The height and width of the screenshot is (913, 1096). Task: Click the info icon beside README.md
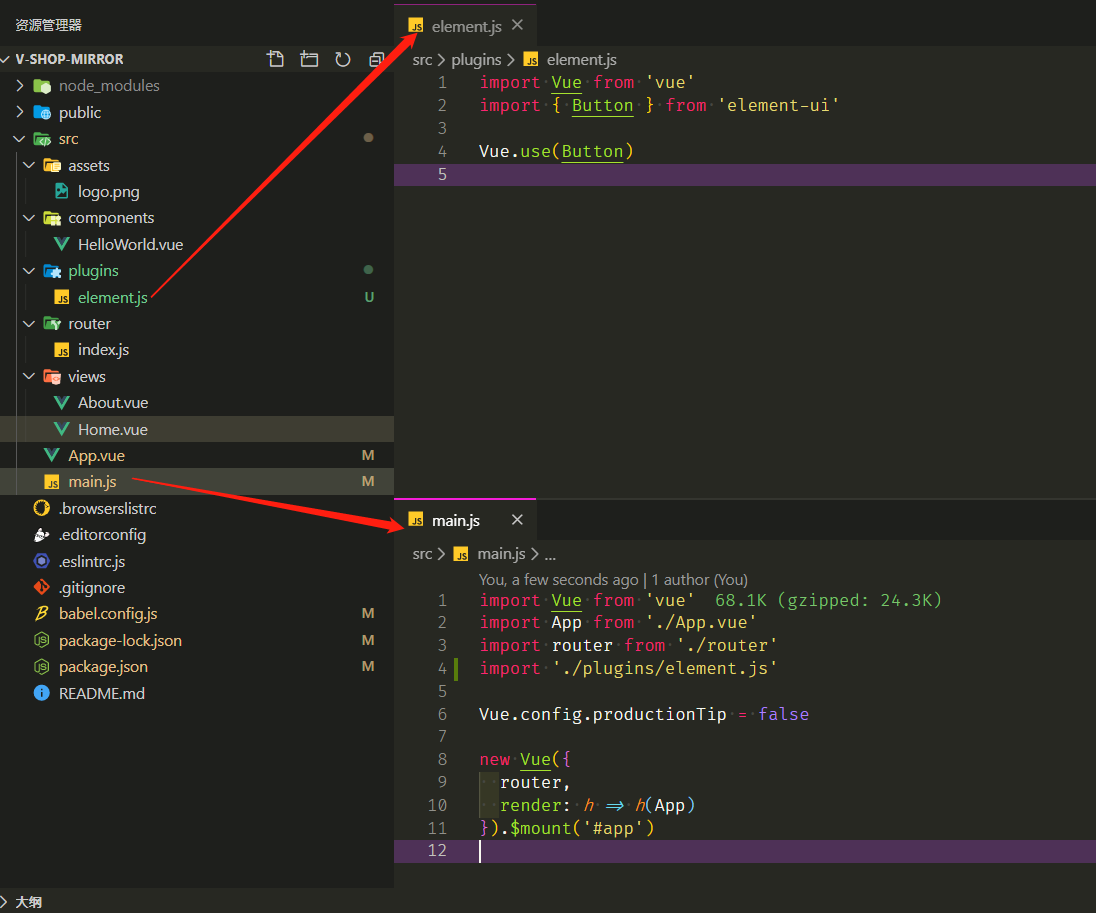(42, 693)
